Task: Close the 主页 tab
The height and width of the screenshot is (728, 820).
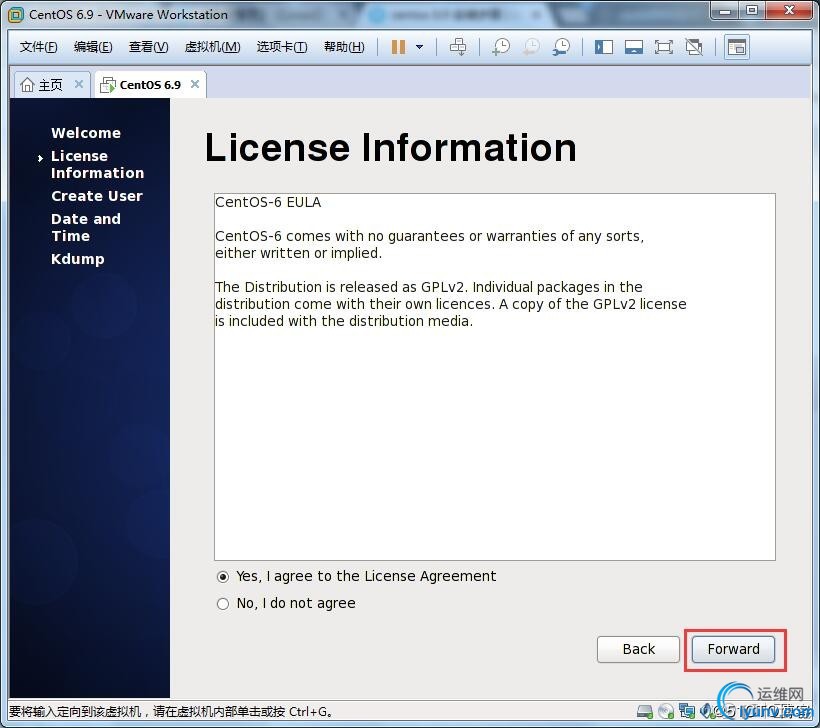Action: coord(79,84)
